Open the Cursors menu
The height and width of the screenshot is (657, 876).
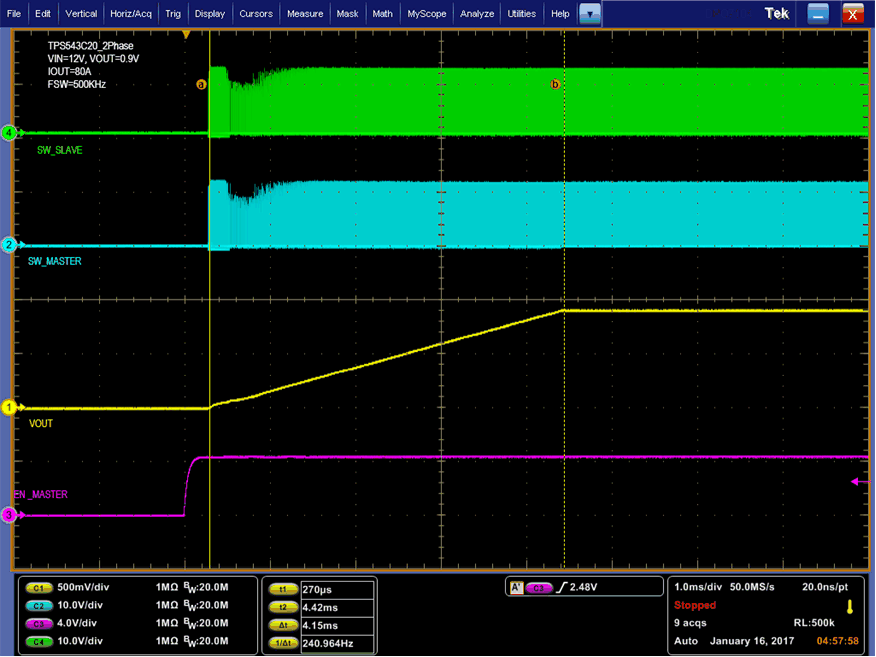click(256, 14)
